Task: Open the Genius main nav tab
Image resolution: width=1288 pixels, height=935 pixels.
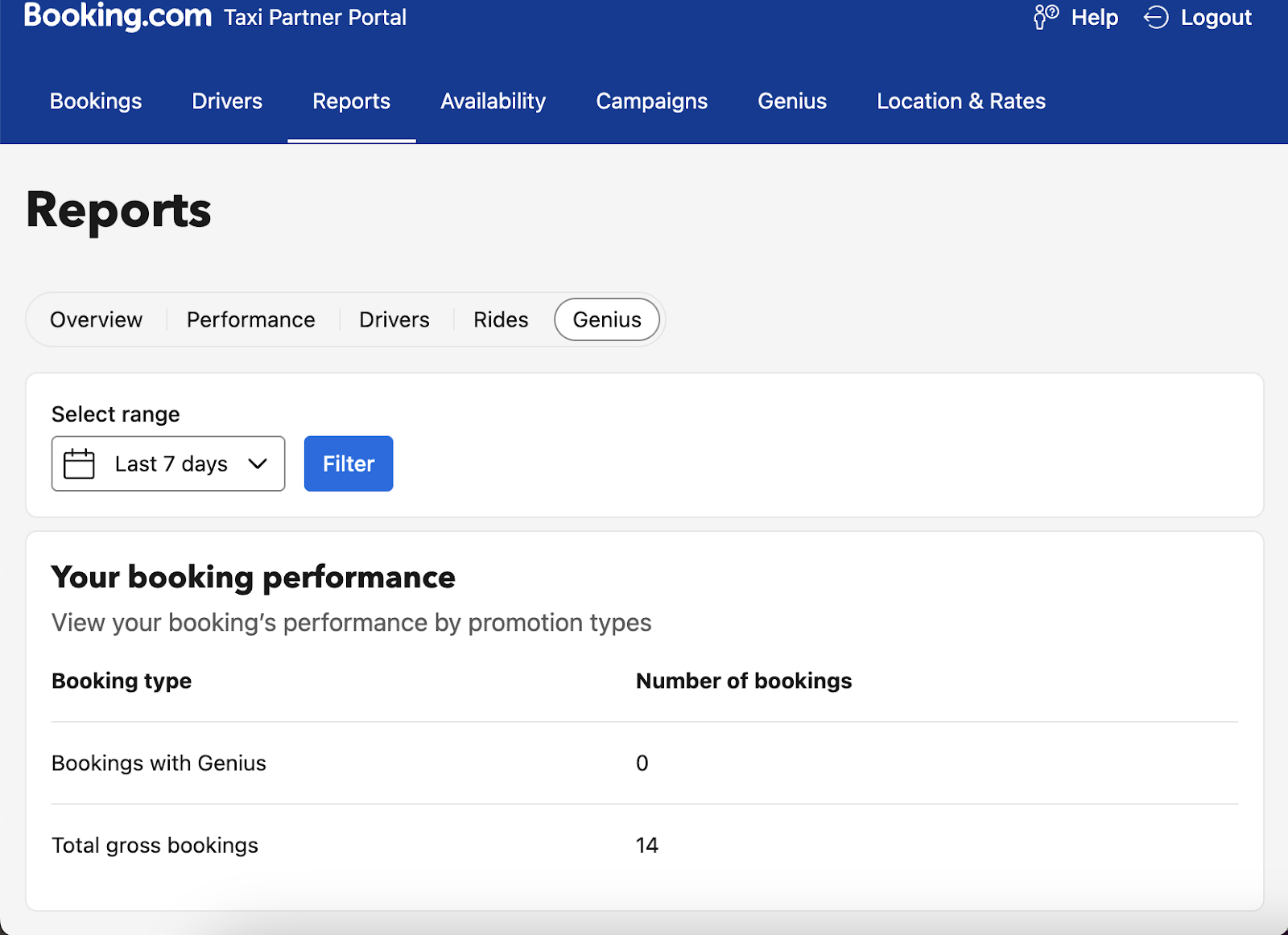Action: 792,101
